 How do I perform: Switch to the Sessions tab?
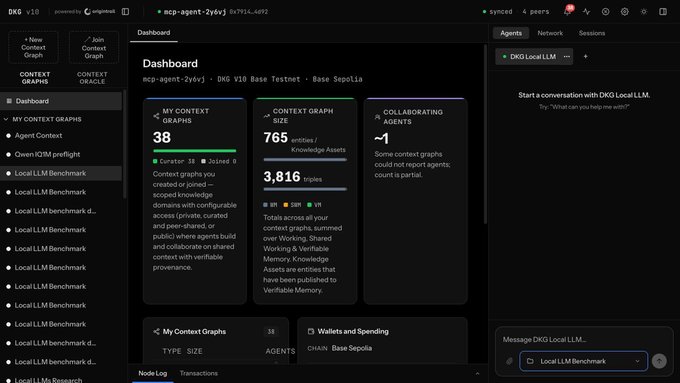pos(592,33)
